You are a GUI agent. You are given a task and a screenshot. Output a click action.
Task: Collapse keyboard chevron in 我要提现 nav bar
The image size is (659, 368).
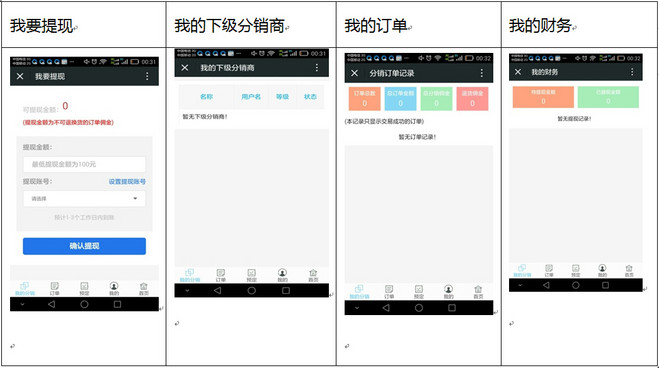click(x=22, y=304)
